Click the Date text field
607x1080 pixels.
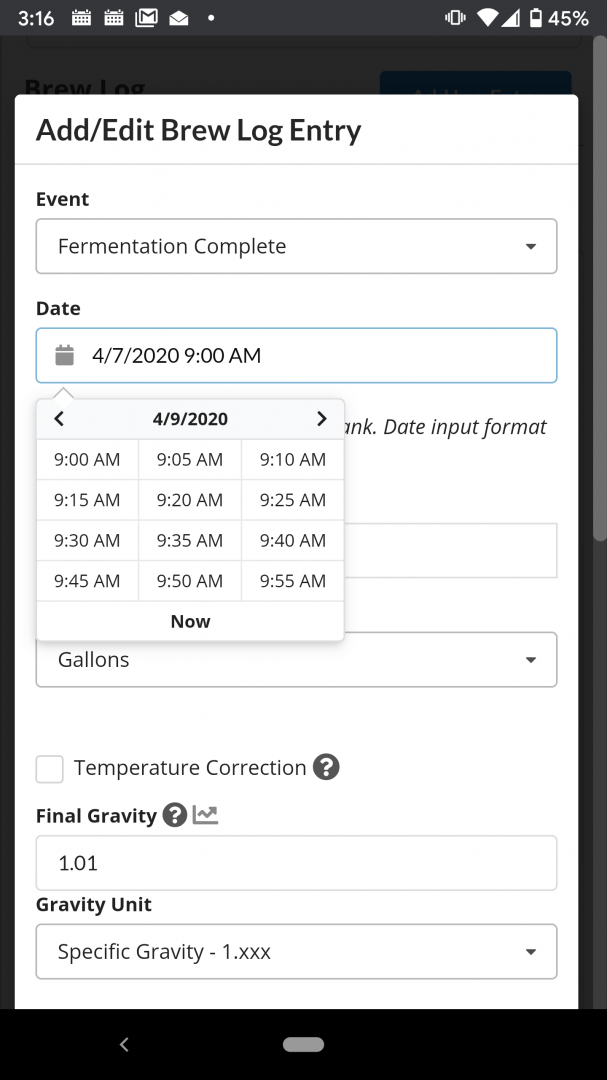click(x=296, y=355)
